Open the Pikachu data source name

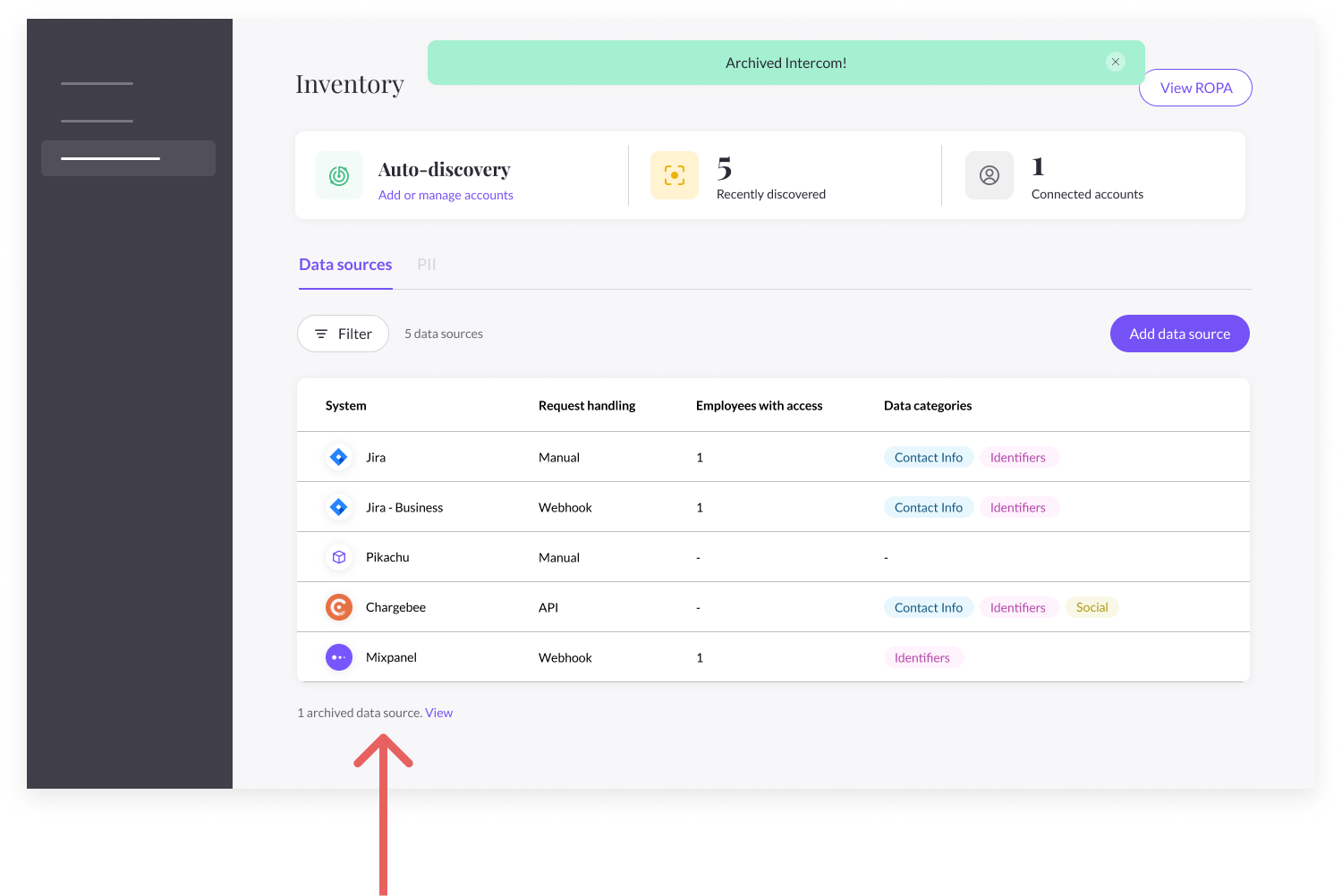pos(387,557)
